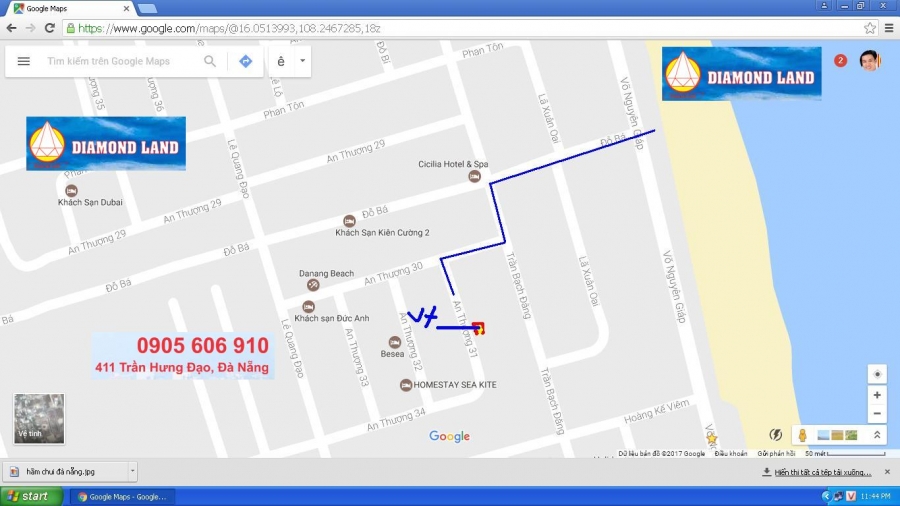Reload the page with the refresh icon
The width and height of the screenshot is (900, 506).
click(50, 28)
